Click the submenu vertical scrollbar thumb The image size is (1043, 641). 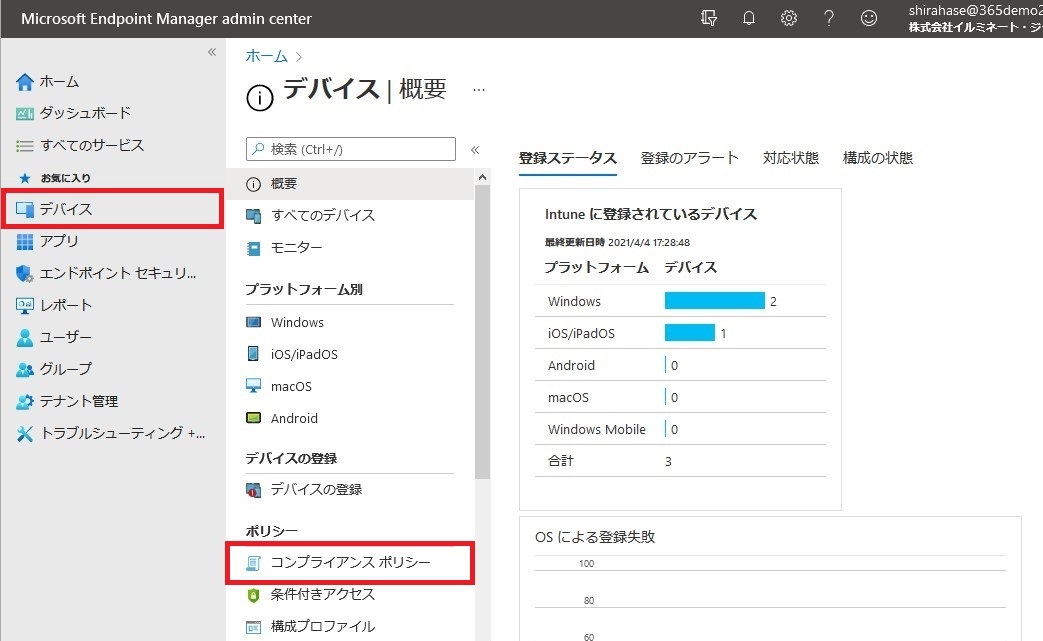pyautogui.click(x=482, y=332)
